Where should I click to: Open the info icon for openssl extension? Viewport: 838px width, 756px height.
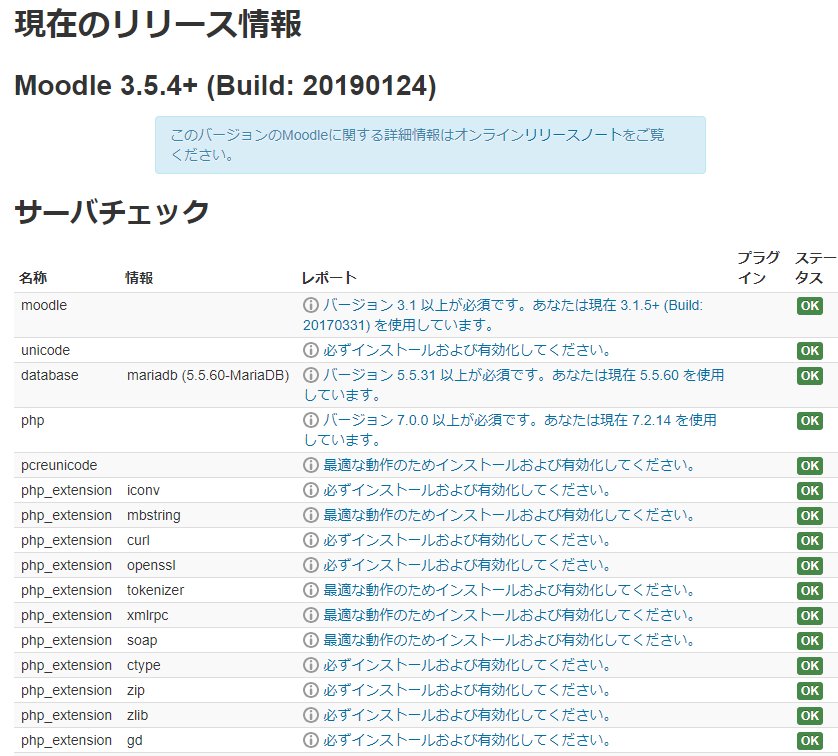point(311,565)
